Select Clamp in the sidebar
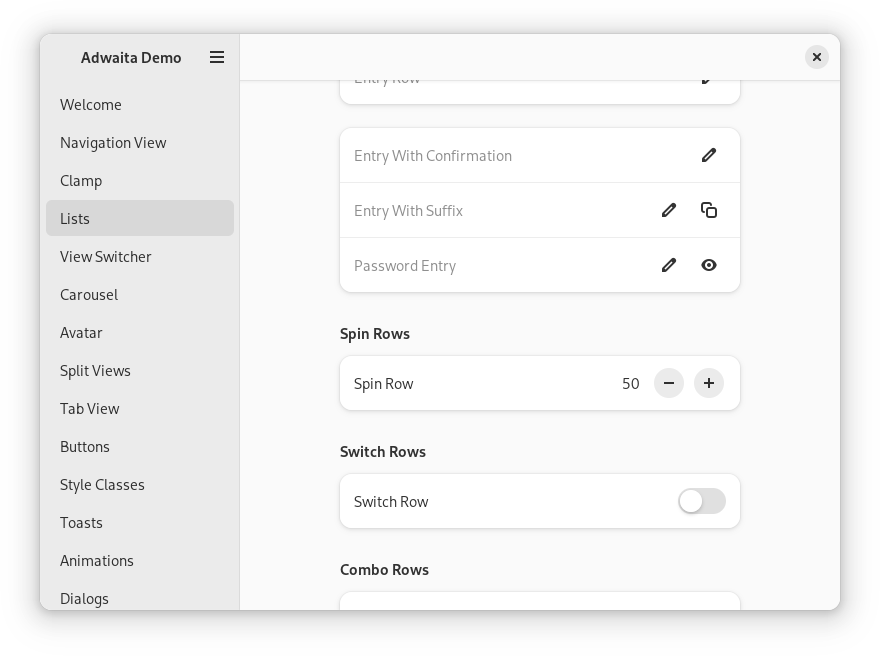 pos(140,181)
